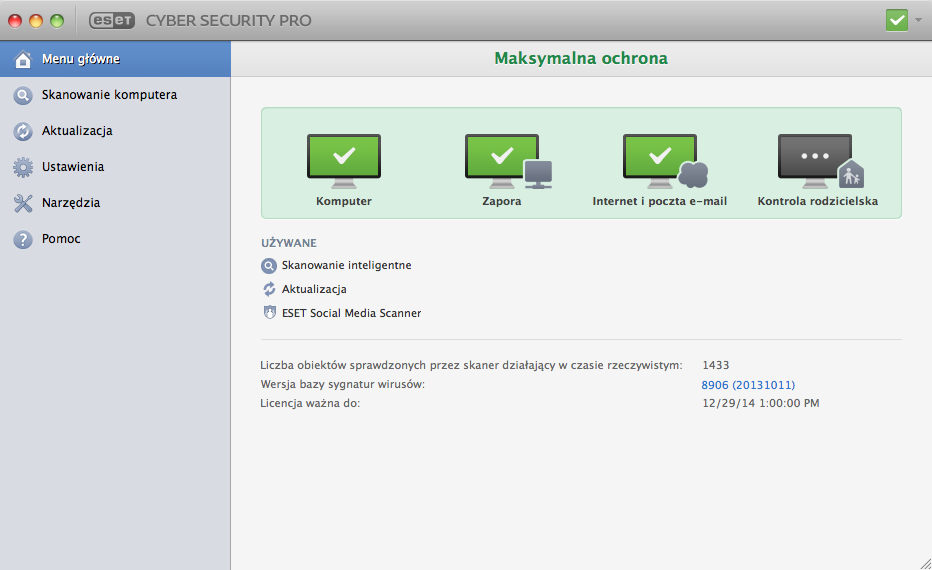The height and width of the screenshot is (570, 932).
Task: Open Skanowanie komputera section
Action: click(x=115, y=95)
